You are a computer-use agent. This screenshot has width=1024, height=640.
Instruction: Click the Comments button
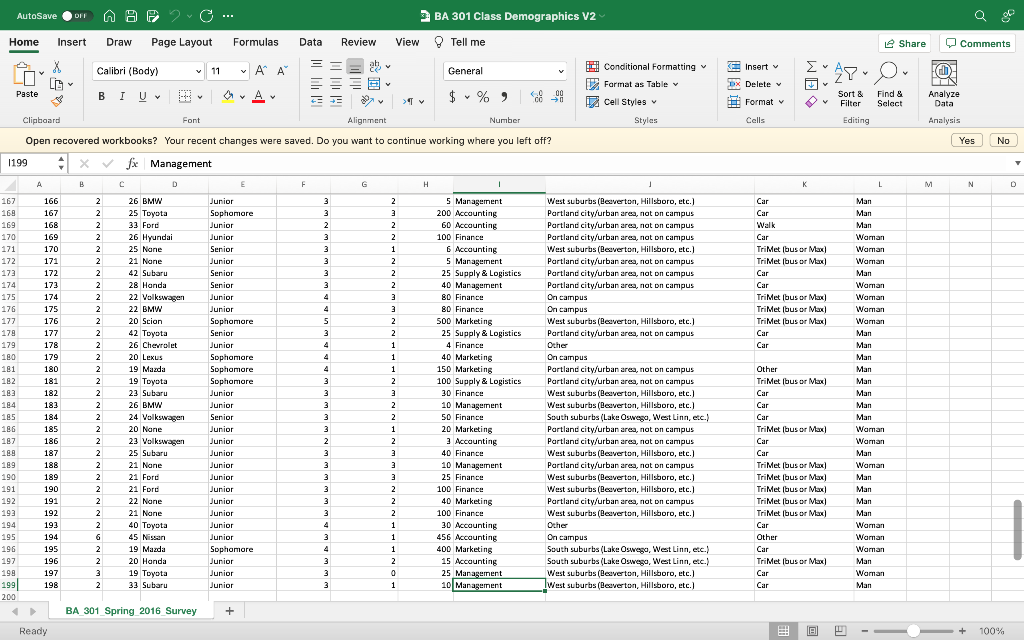click(977, 43)
